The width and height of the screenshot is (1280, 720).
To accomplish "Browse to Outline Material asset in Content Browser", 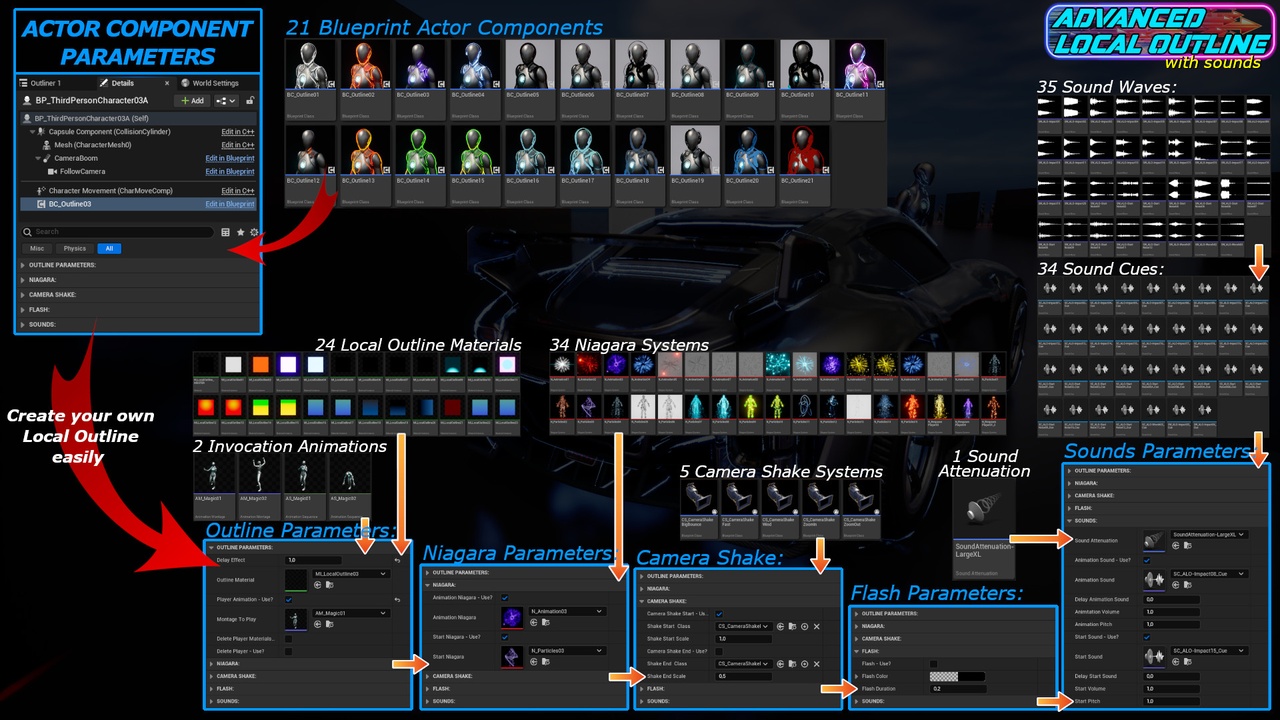I will coord(329,585).
